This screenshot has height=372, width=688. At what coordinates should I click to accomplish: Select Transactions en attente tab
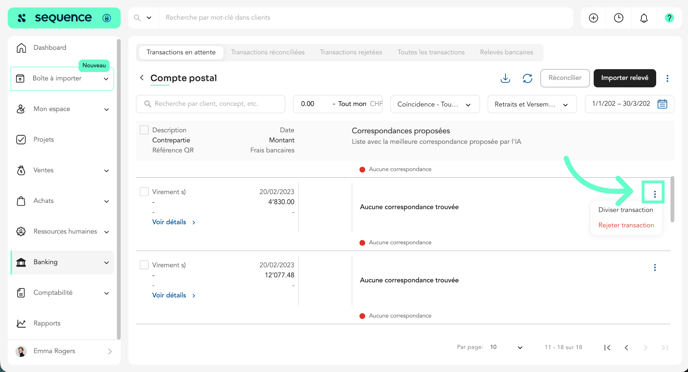click(181, 52)
